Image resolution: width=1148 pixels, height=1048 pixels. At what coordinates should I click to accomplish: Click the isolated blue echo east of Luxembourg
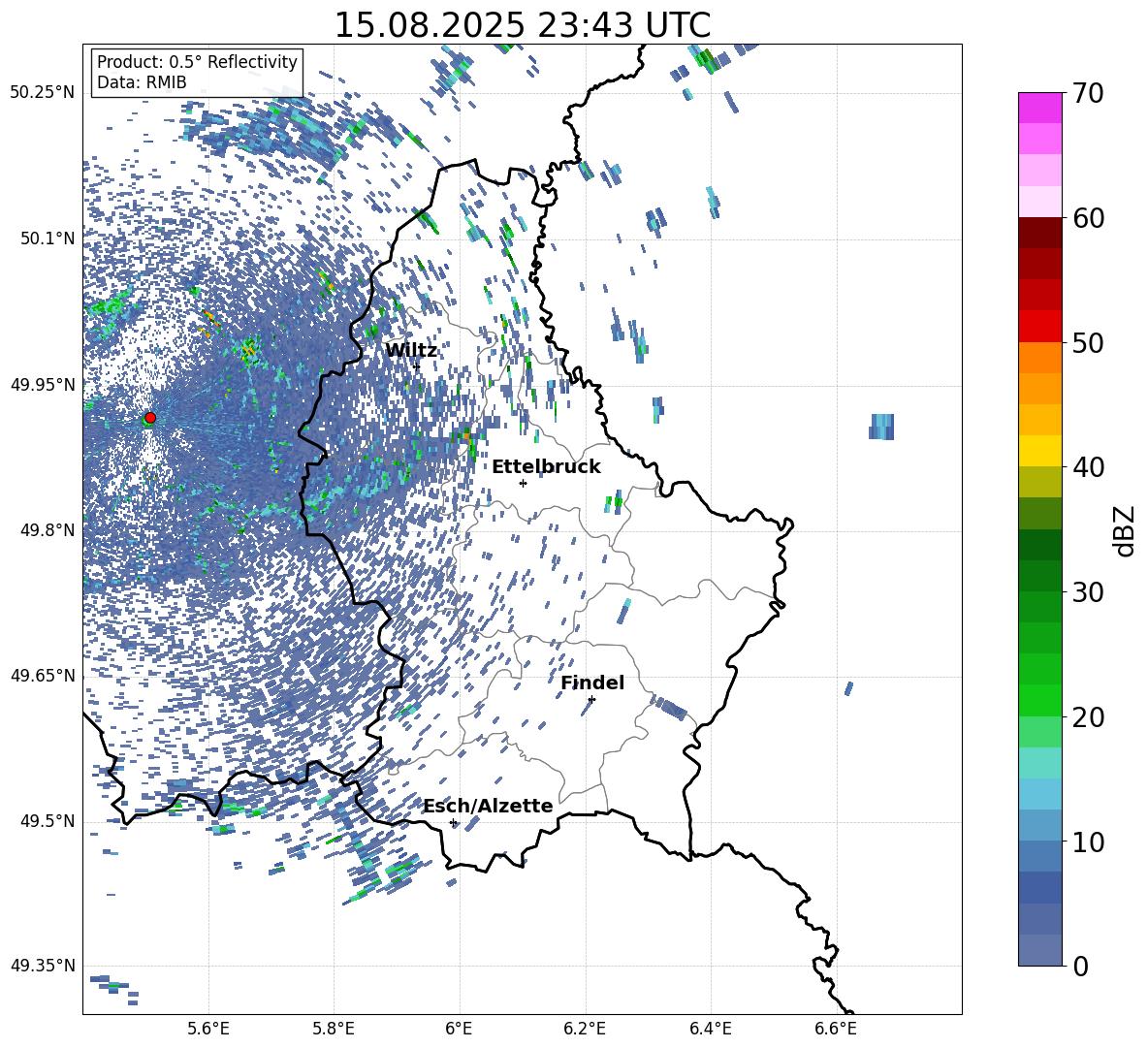(x=881, y=427)
